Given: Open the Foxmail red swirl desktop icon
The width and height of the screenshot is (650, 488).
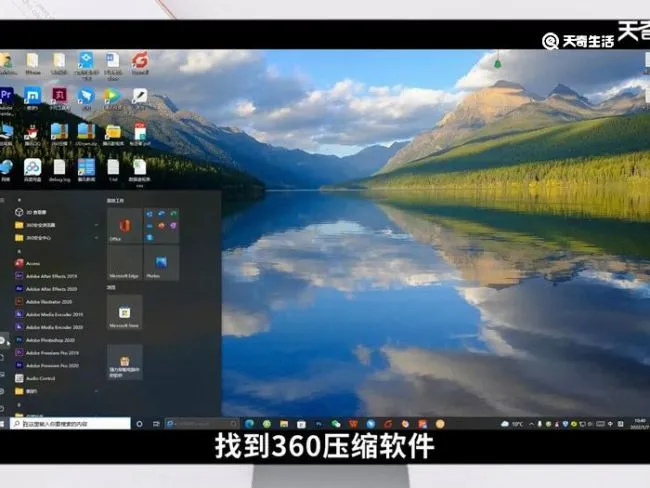Looking at the screenshot, I should (140, 63).
